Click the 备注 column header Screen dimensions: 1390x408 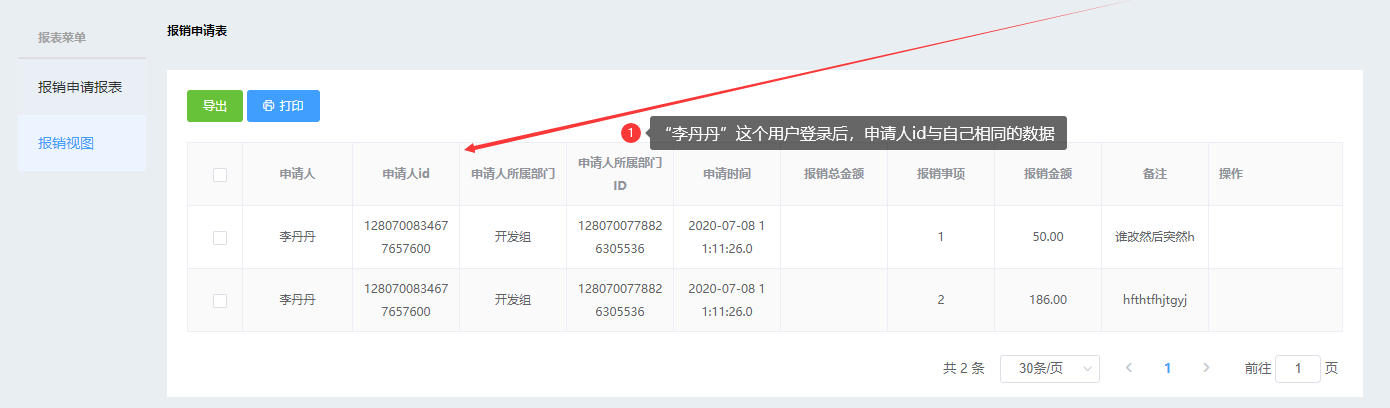tap(1155, 174)
